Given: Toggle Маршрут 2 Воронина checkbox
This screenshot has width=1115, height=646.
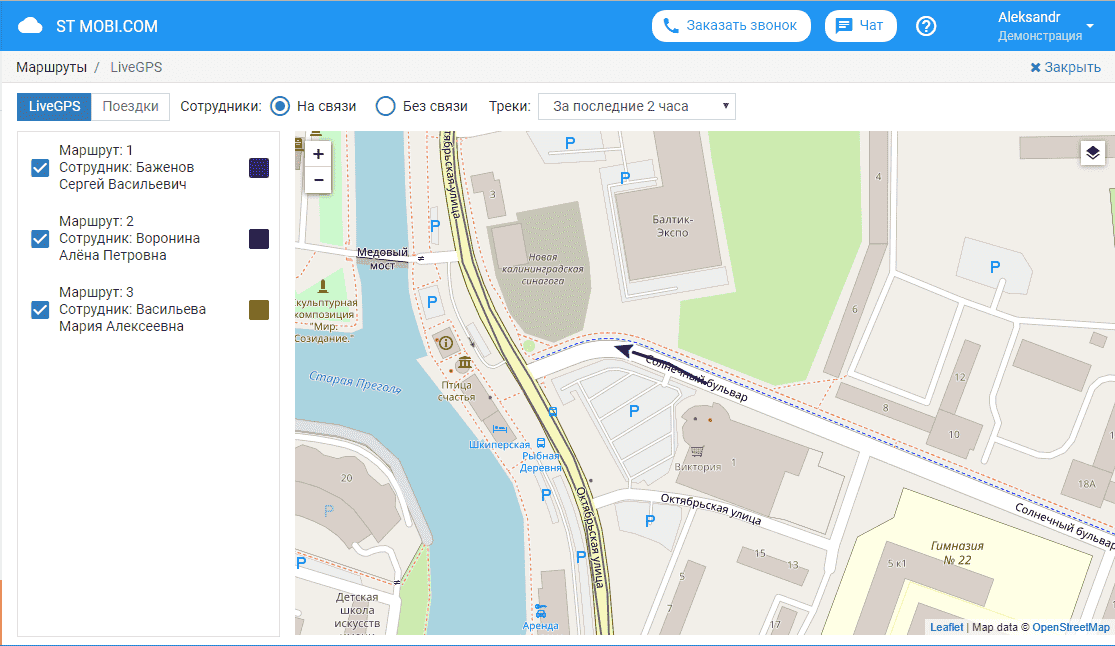Looking at the screenshot, I should (40, 239).
